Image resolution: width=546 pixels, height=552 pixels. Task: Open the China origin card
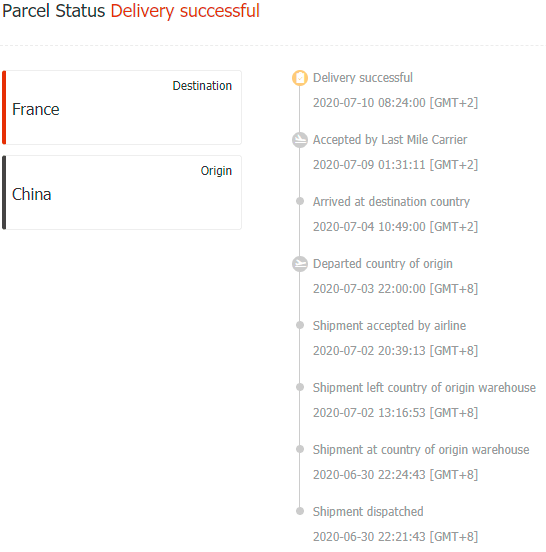(x=122, y=193)
